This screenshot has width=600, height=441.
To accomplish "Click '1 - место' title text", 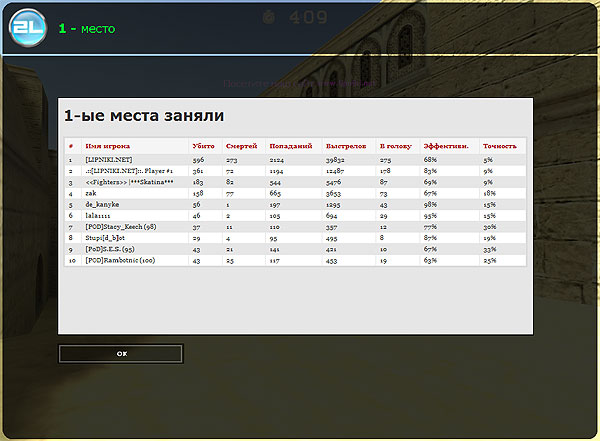I will (86, 29).
